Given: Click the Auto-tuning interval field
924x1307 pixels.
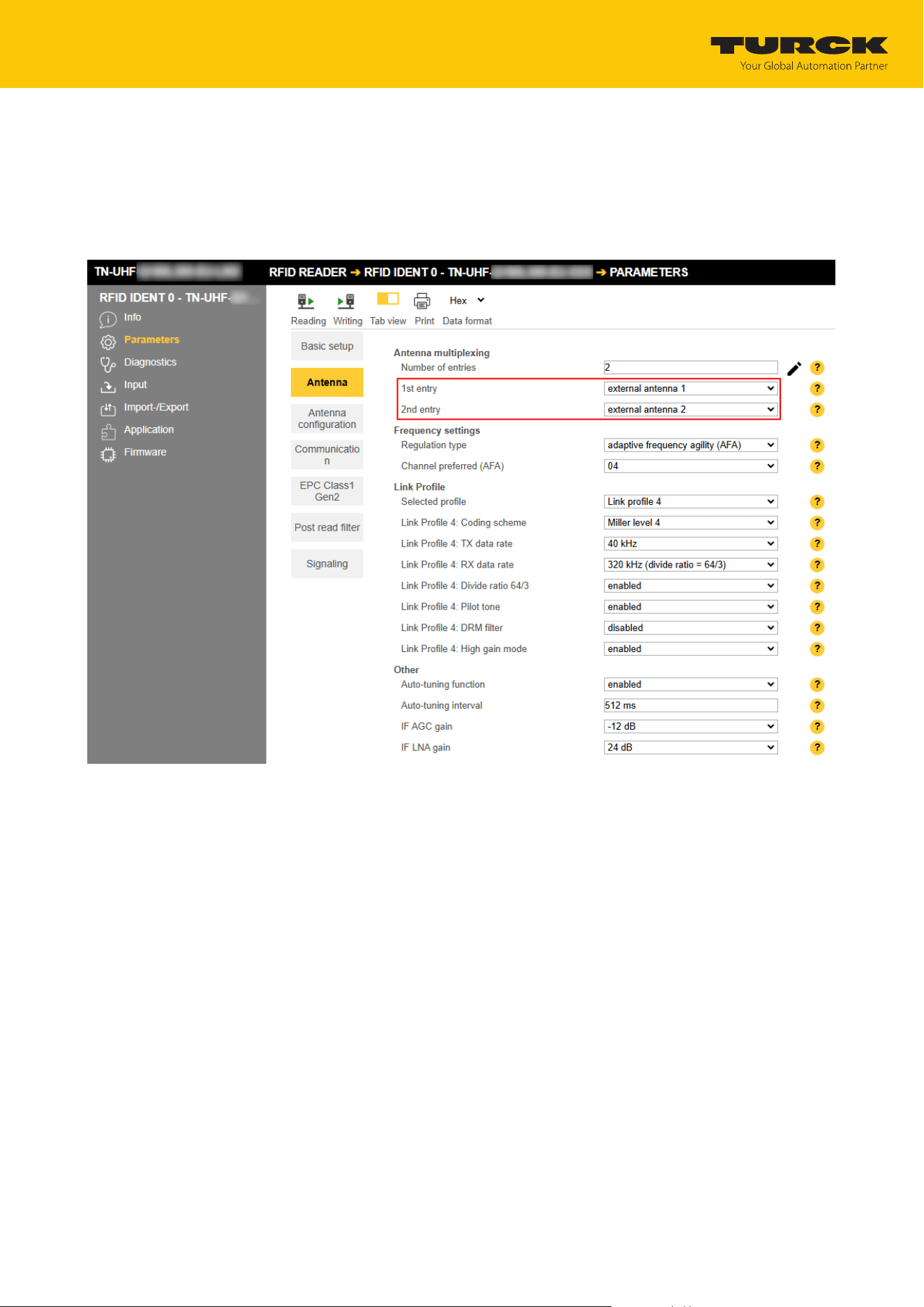Looking at the screenshot, I should [691, 706].
